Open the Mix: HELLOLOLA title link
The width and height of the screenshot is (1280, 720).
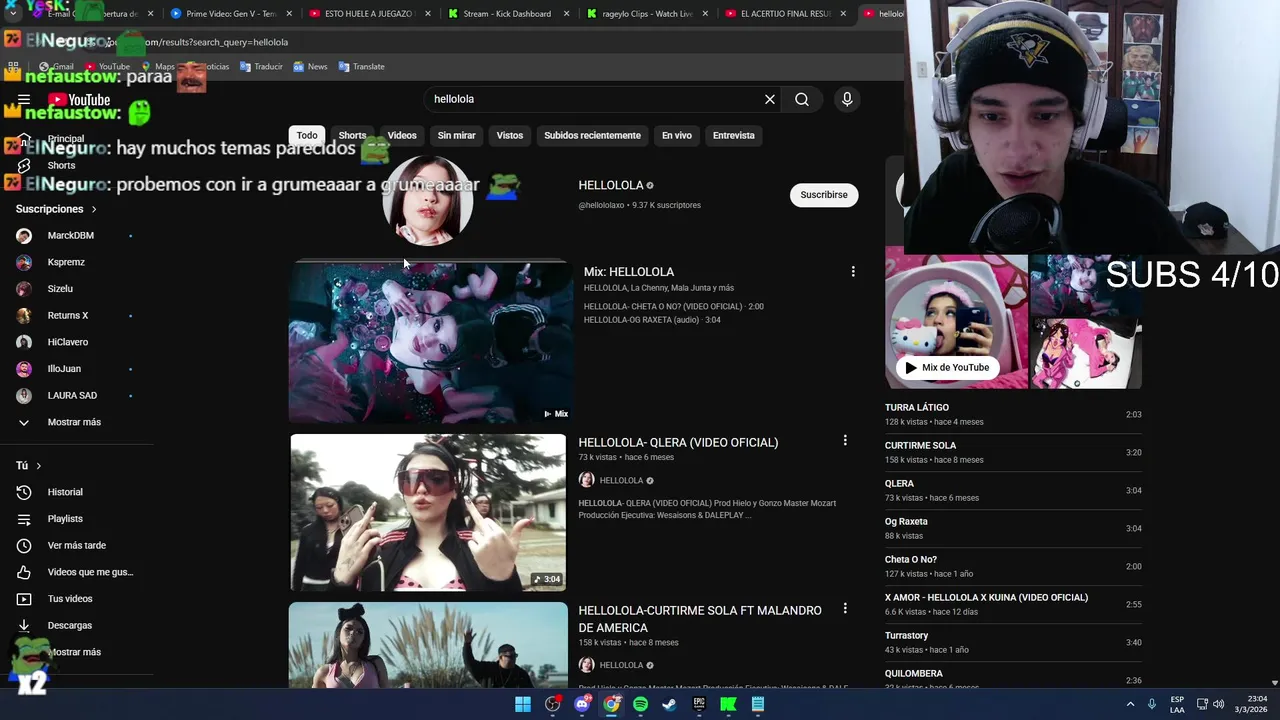click(629, 271)
